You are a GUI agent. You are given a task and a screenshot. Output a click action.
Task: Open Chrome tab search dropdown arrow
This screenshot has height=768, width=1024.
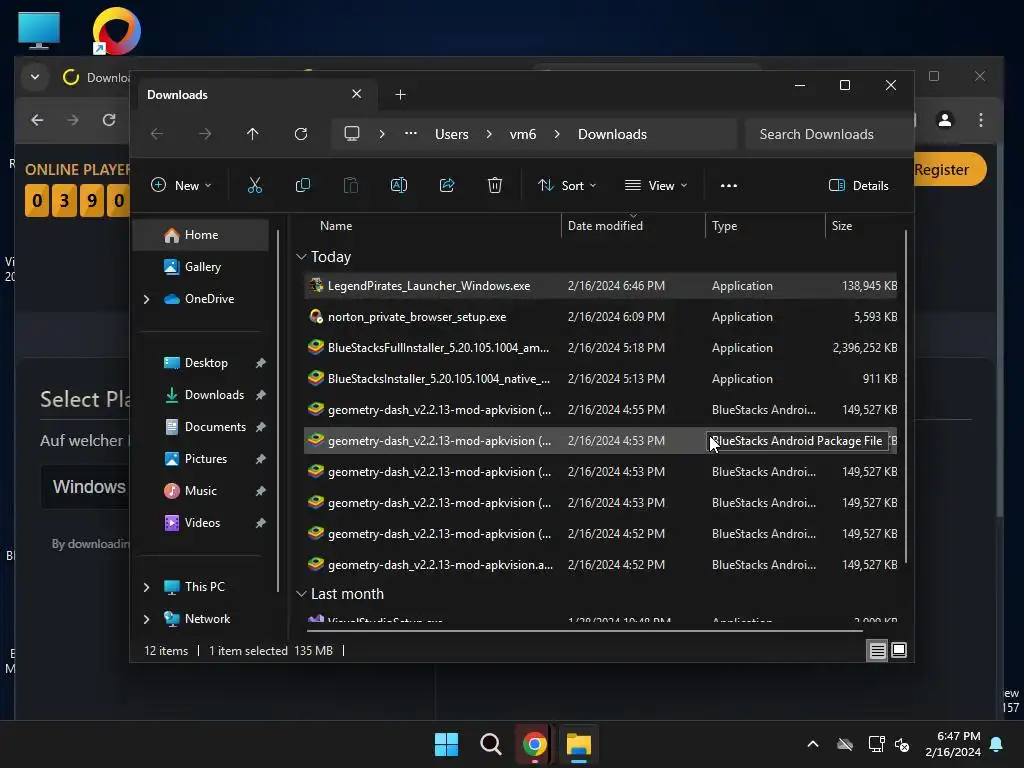coord(35,77)
